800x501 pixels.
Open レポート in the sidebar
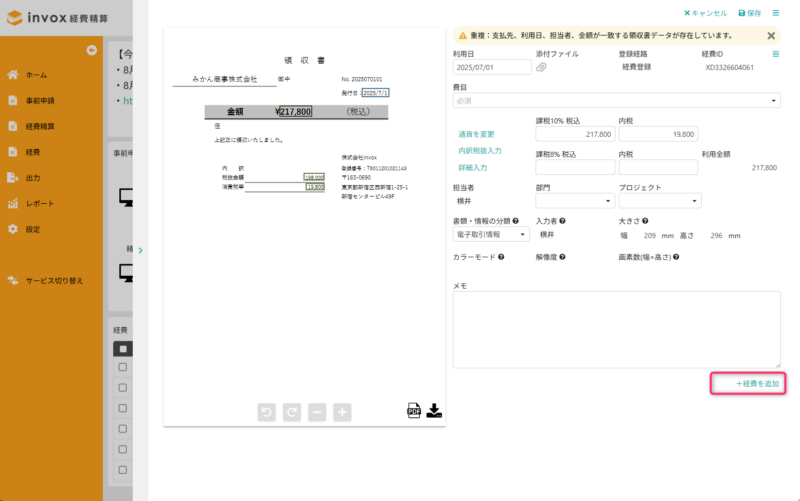click(40, 203)
